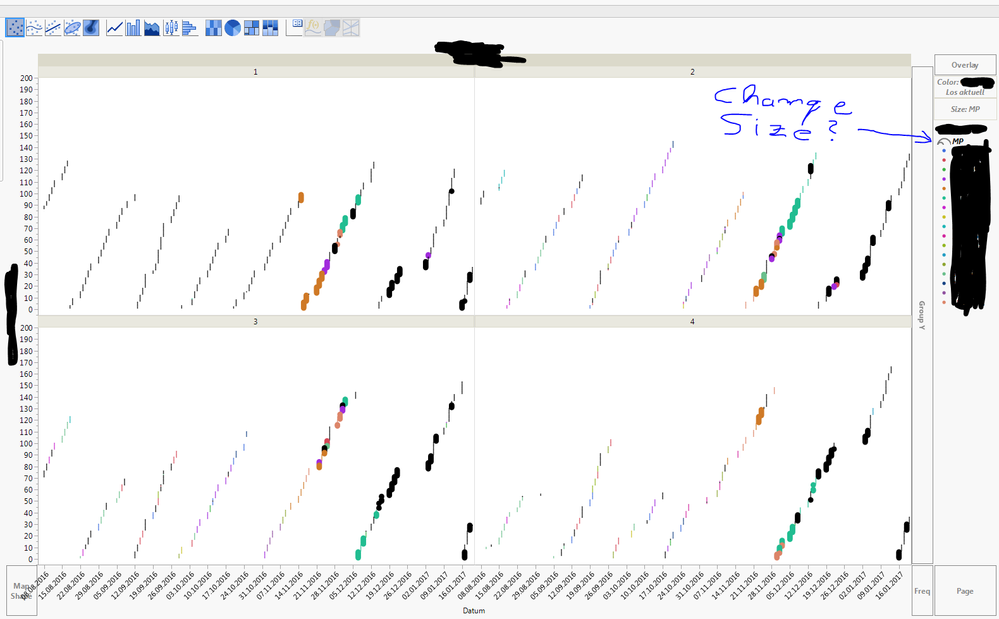Click the Overlay zone button
The width and height of the screenshot is (999, 619).
pyautogui.click(x=963, y=64)
